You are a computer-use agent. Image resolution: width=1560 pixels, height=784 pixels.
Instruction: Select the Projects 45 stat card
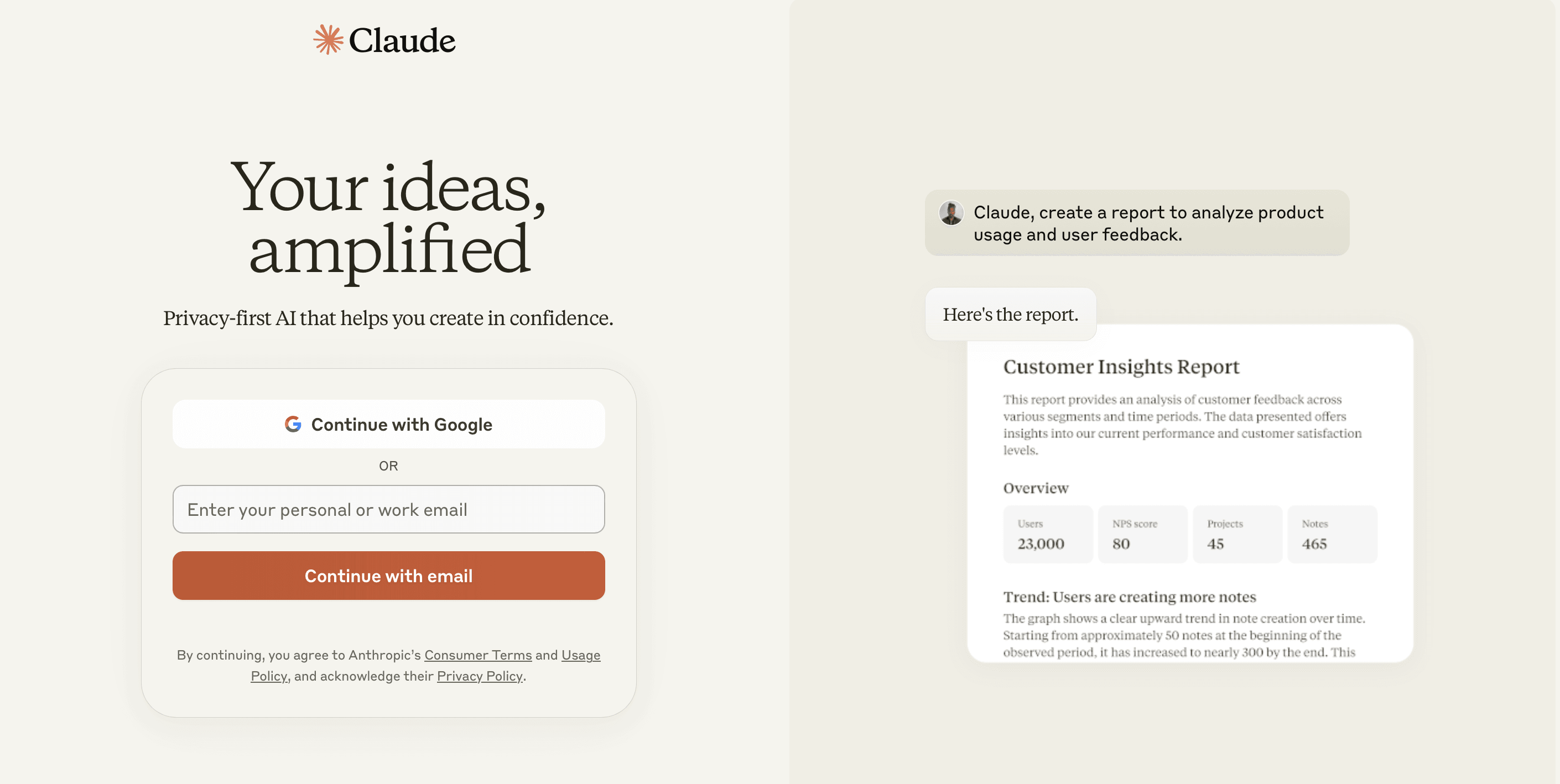pyautogui.click(x=1236, y=535)
